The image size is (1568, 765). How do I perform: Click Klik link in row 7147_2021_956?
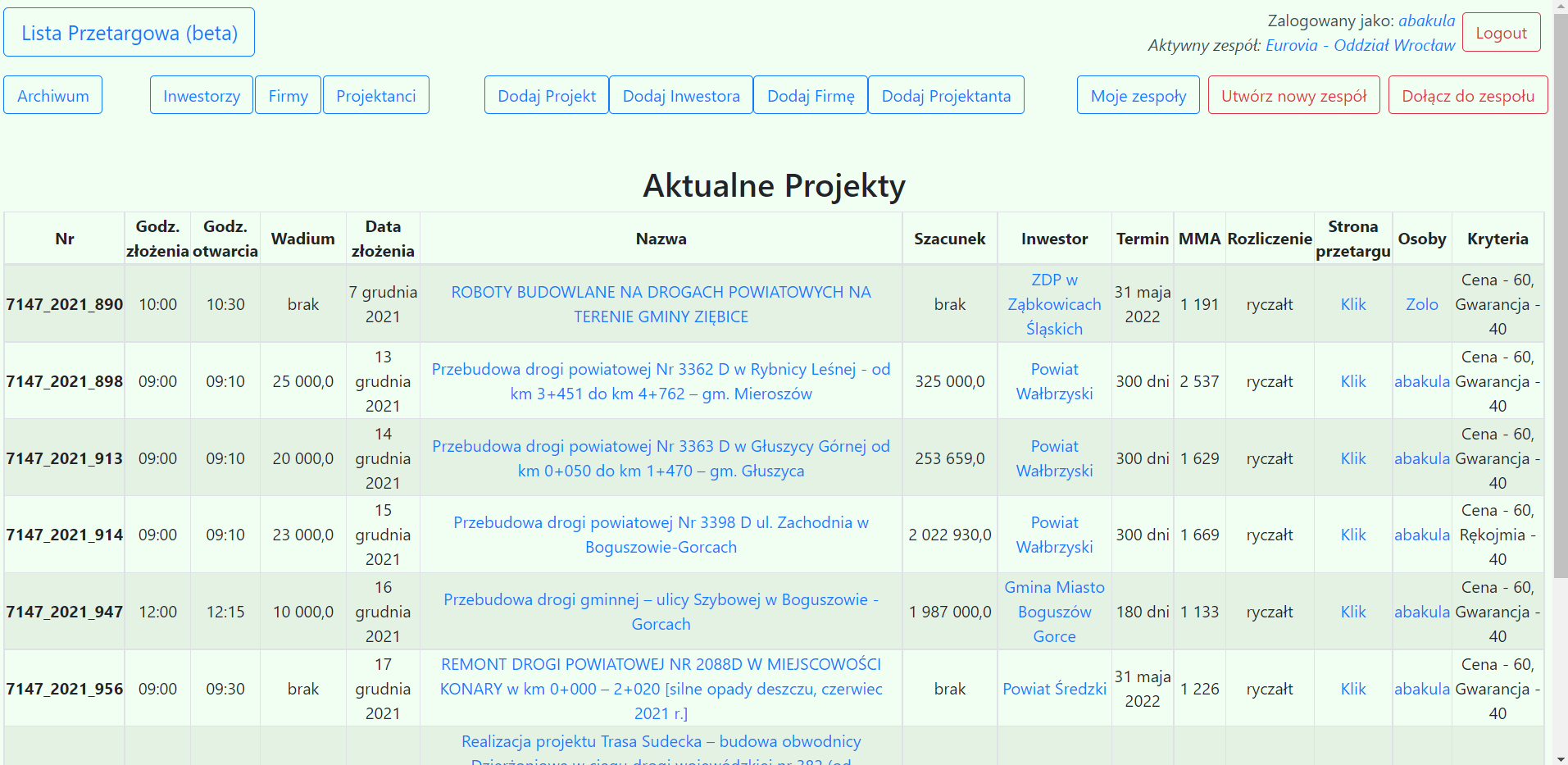pyautogui.click(x=1352, y=689)
